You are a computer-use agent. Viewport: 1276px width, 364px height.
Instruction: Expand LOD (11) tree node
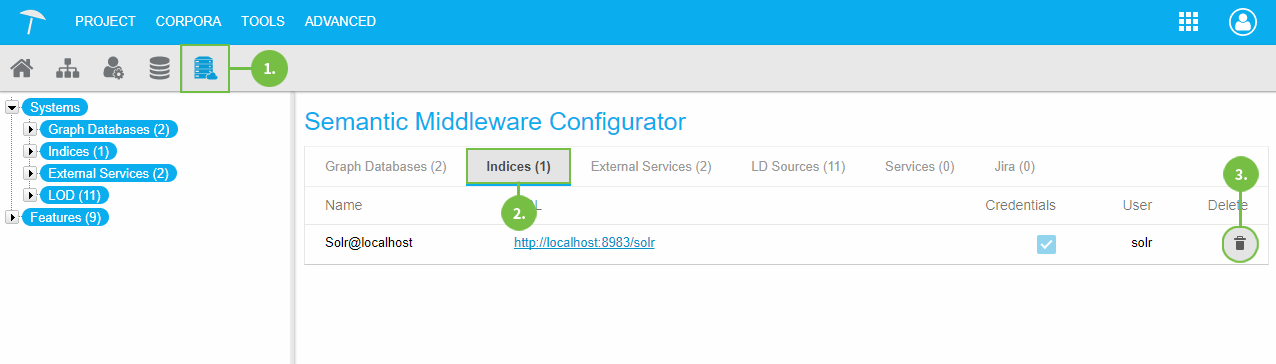30,195
